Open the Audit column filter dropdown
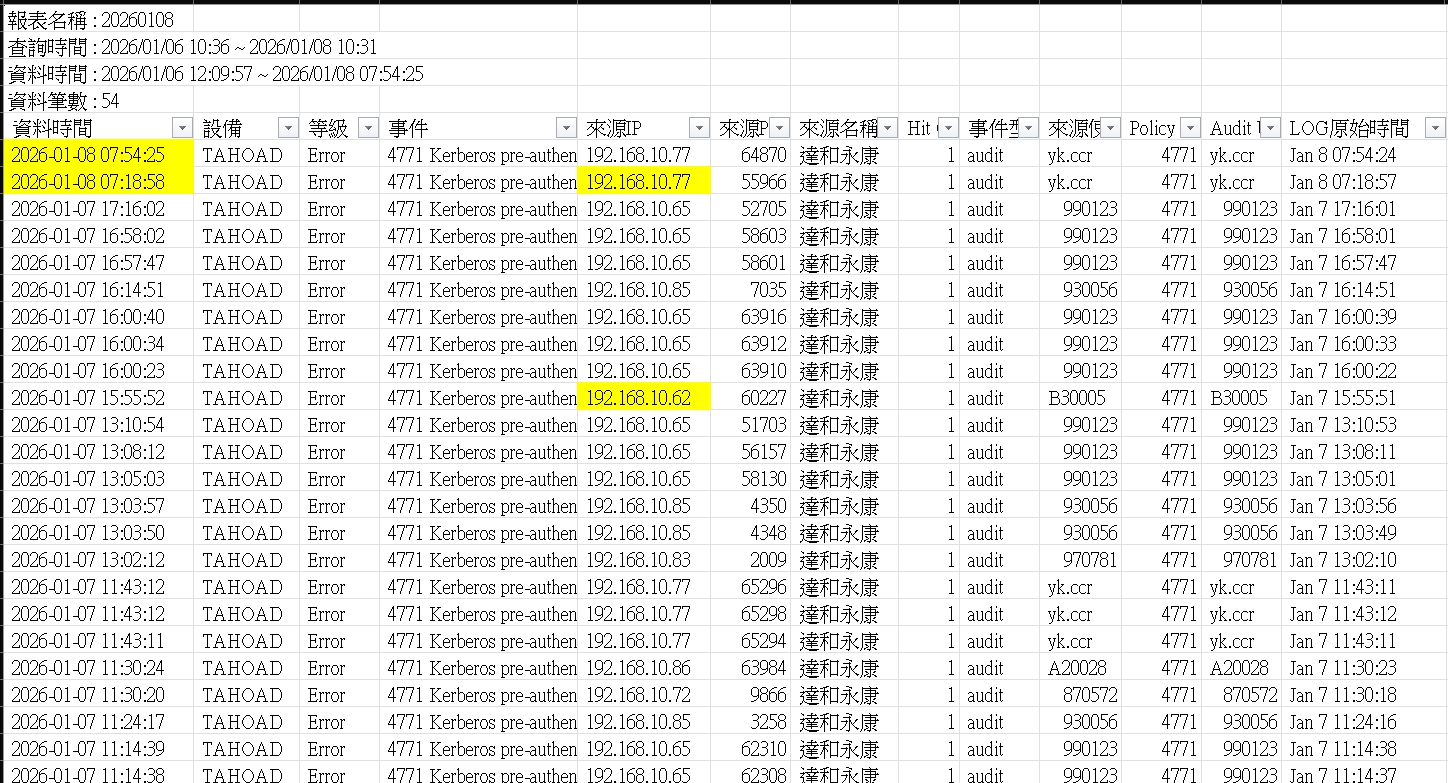Image resolution: width=1448 pixels, height=783 pixels. [1270, 128]
